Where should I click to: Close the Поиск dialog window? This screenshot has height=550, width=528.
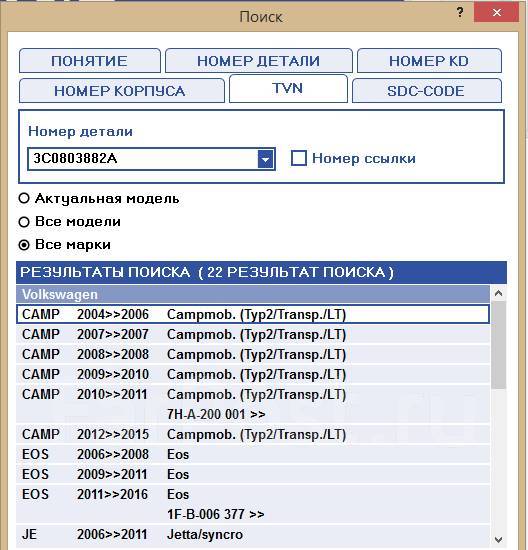[496, 12]
